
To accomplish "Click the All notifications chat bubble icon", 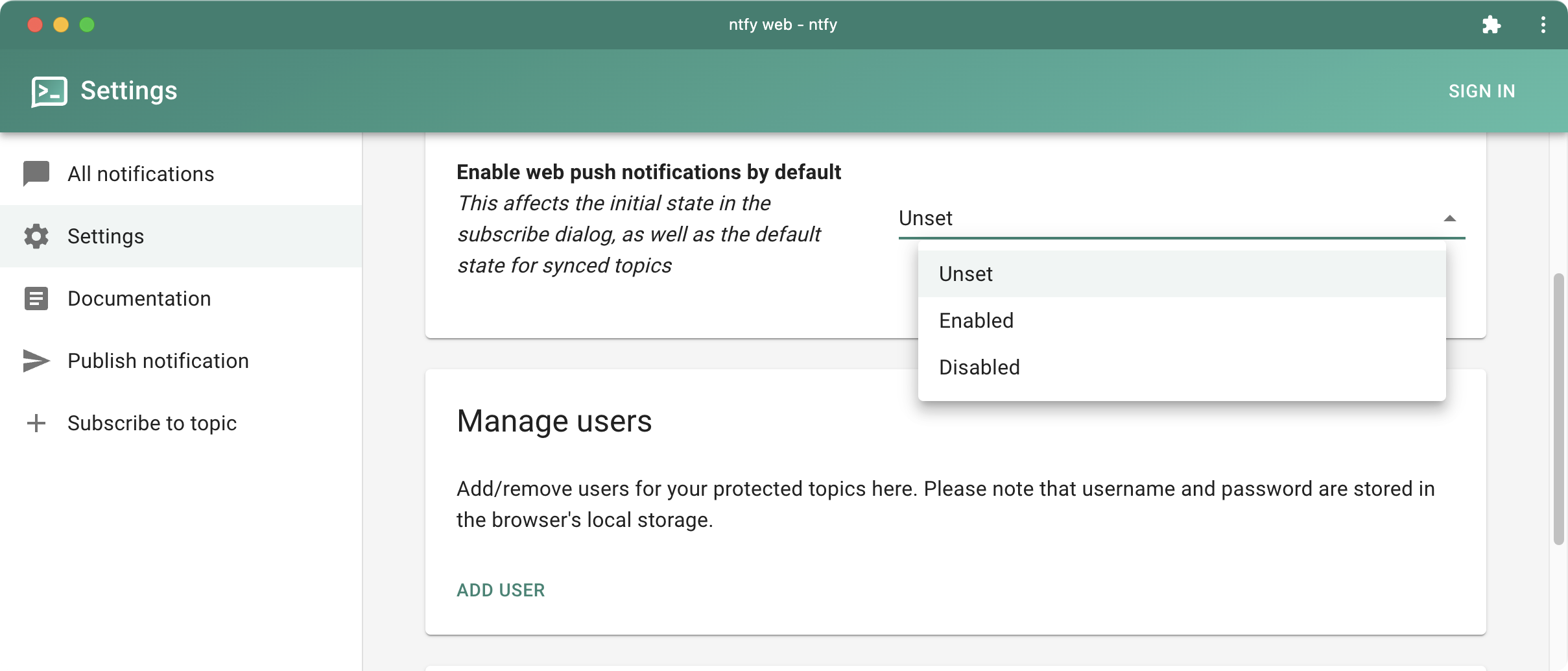I will click(x=36, y=173).
